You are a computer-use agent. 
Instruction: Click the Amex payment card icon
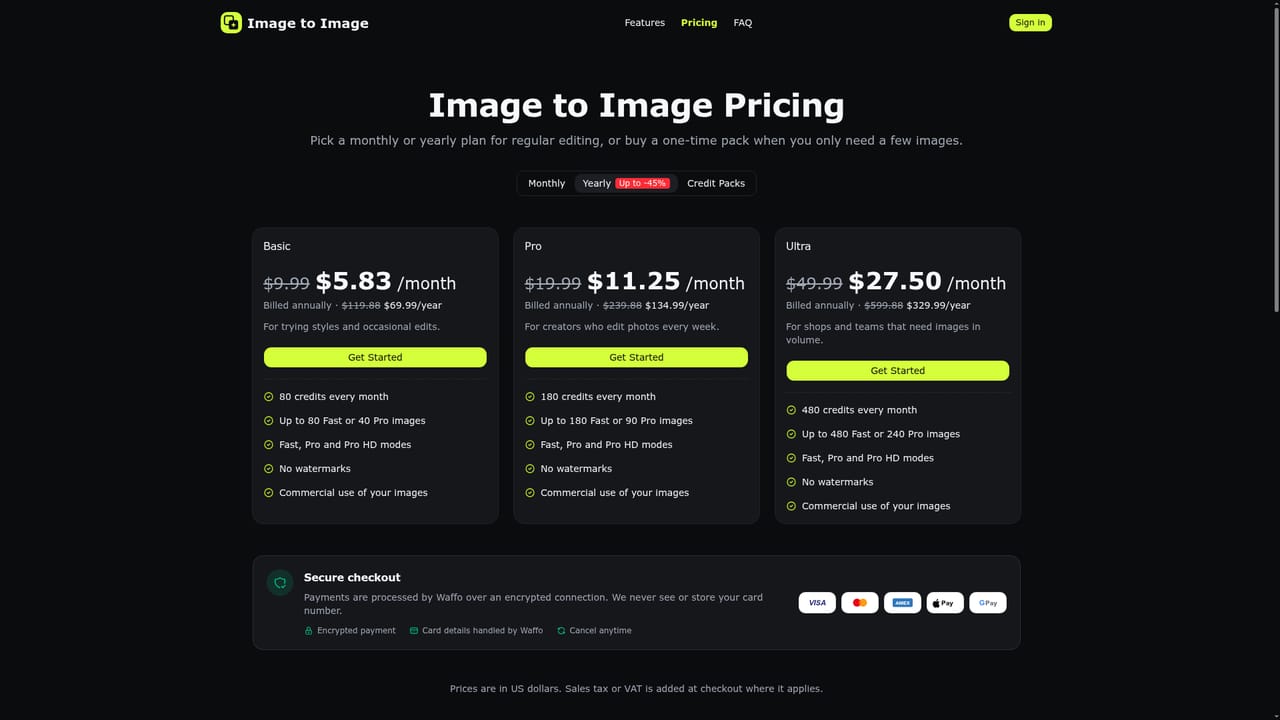[902, 603]
